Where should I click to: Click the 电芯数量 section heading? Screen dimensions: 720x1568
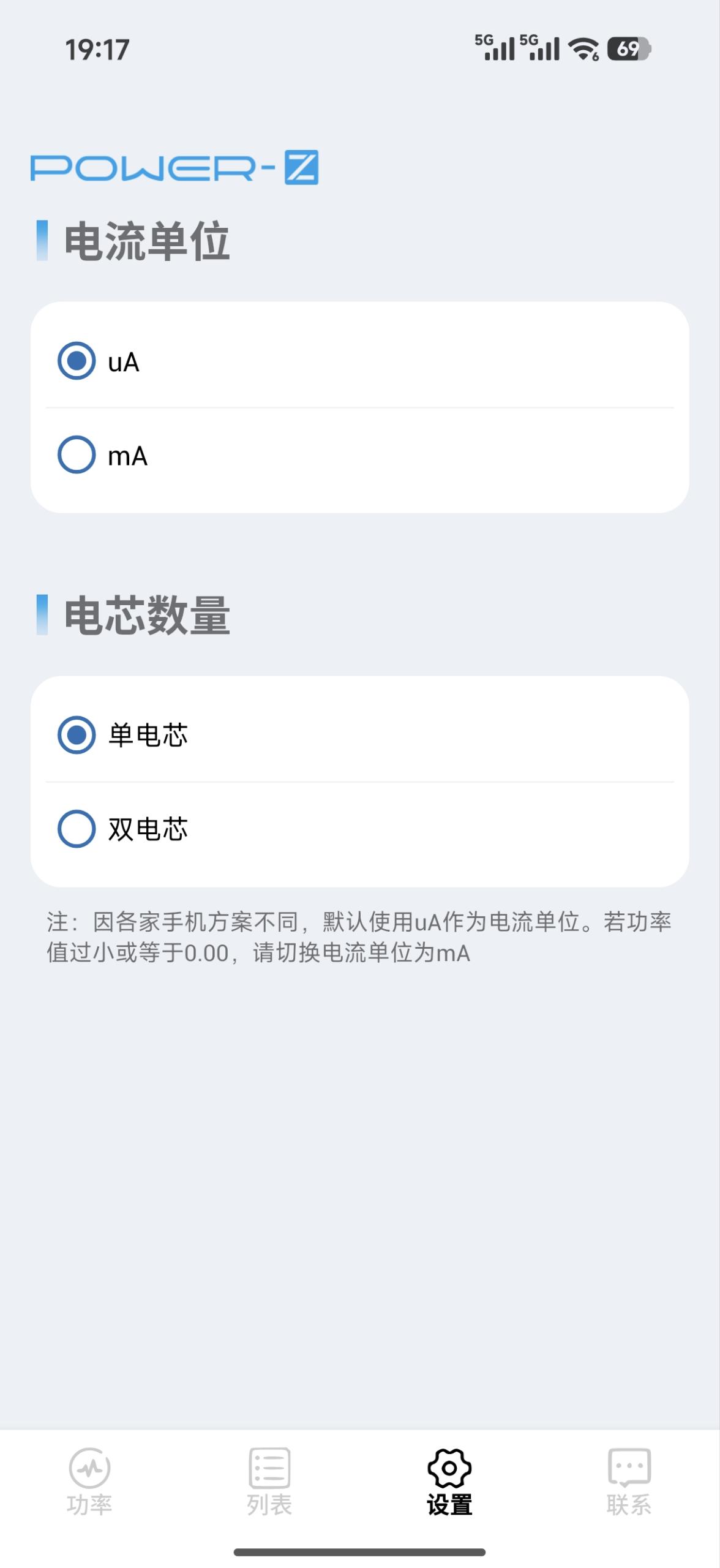point(147,615)
